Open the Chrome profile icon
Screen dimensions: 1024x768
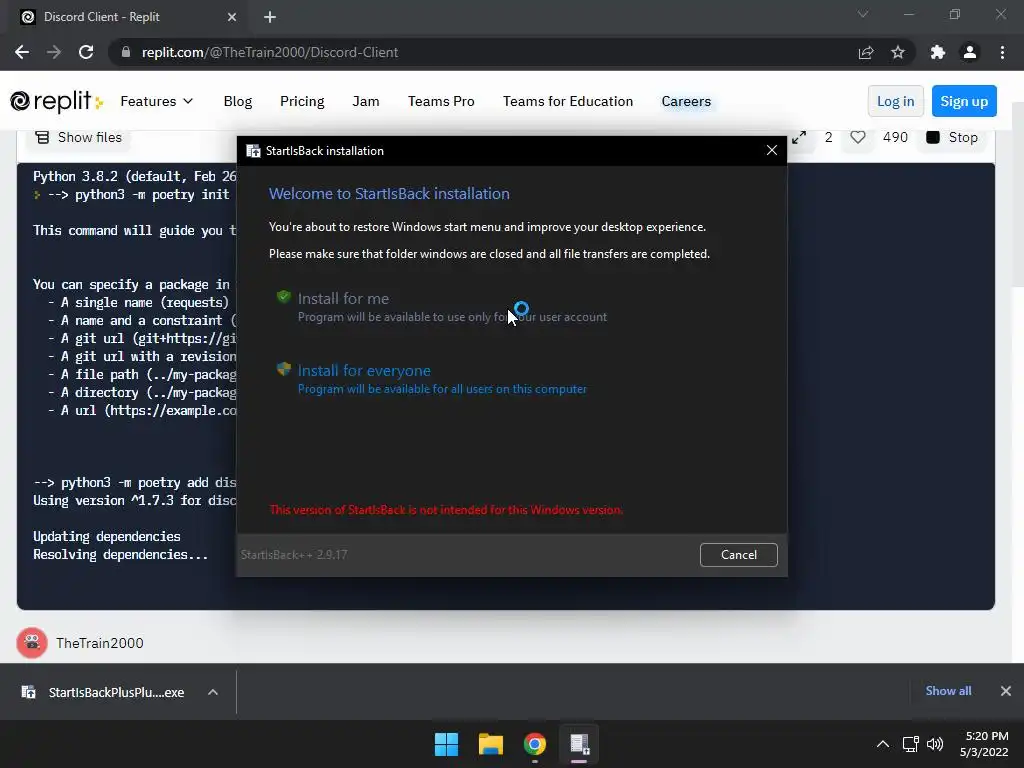pos(970,52)
